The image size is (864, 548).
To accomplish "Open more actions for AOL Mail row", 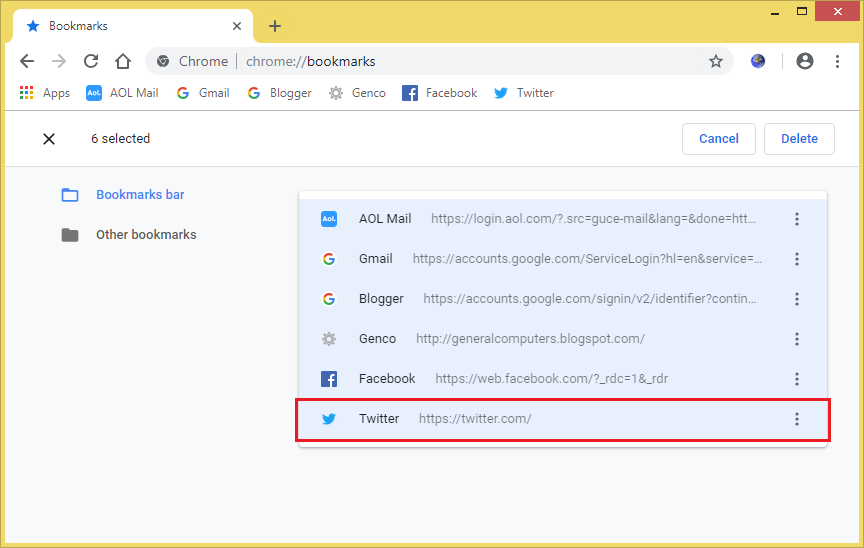I will [x=796, y=219].
